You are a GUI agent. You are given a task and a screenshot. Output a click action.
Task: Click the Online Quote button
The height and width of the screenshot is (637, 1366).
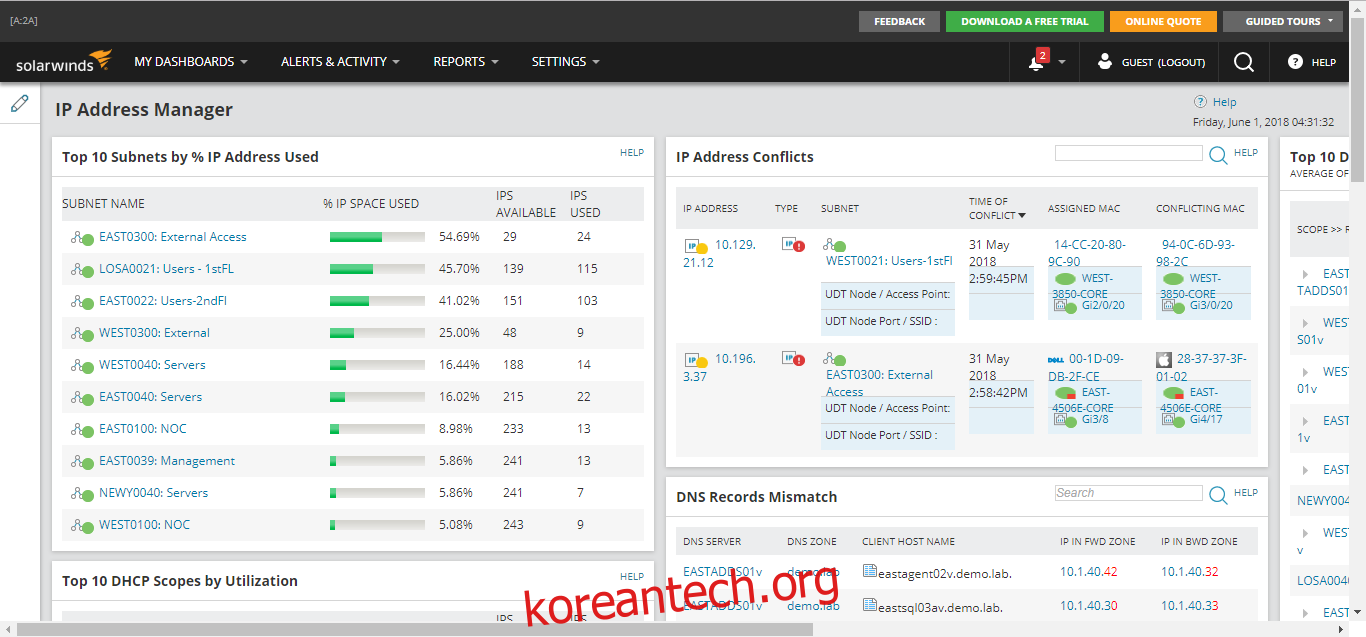(x=1163, y=21)
